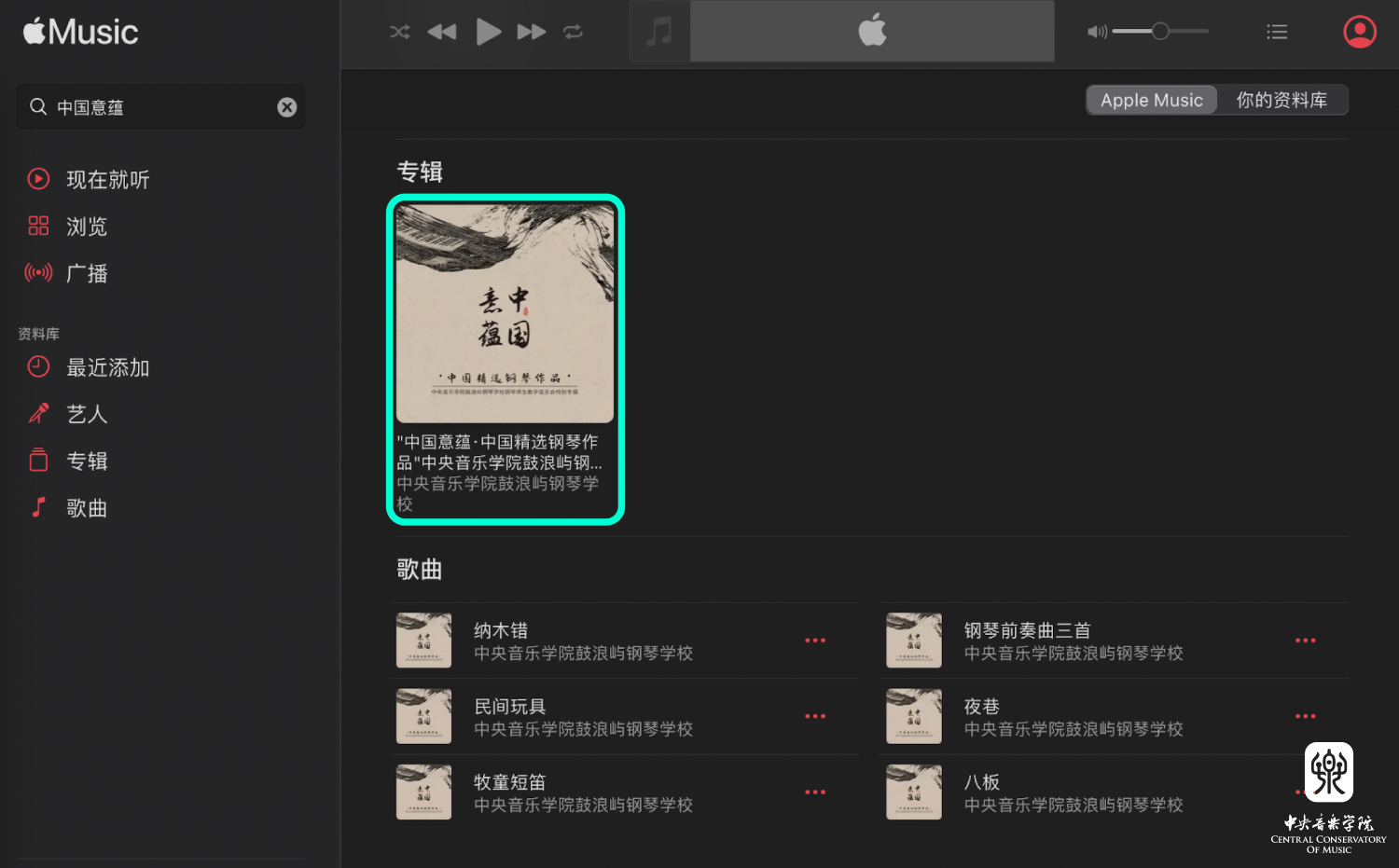1399x868 pixels.
Task: Expand more options for 钢琴前奏曲三首
Action: (x=1305, y=641)
